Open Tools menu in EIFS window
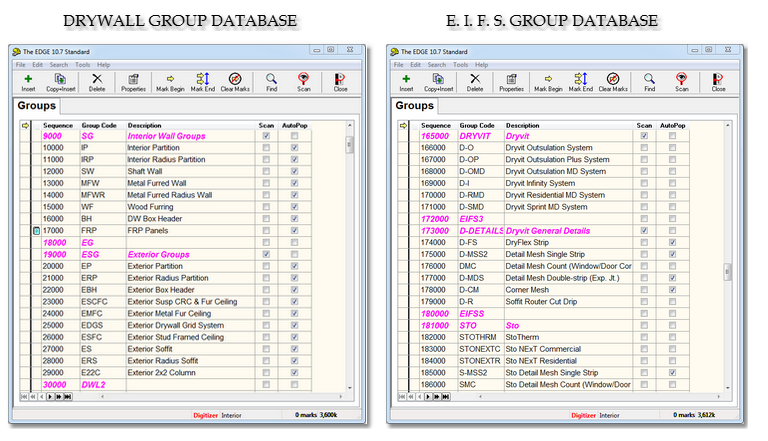The width and height of the screenshot is (768, 441). pos(460,65)
